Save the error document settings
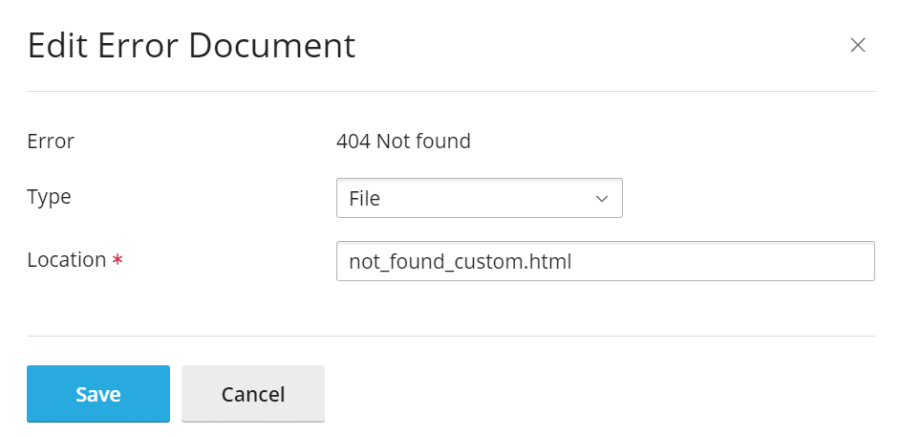 pos(98,394)
